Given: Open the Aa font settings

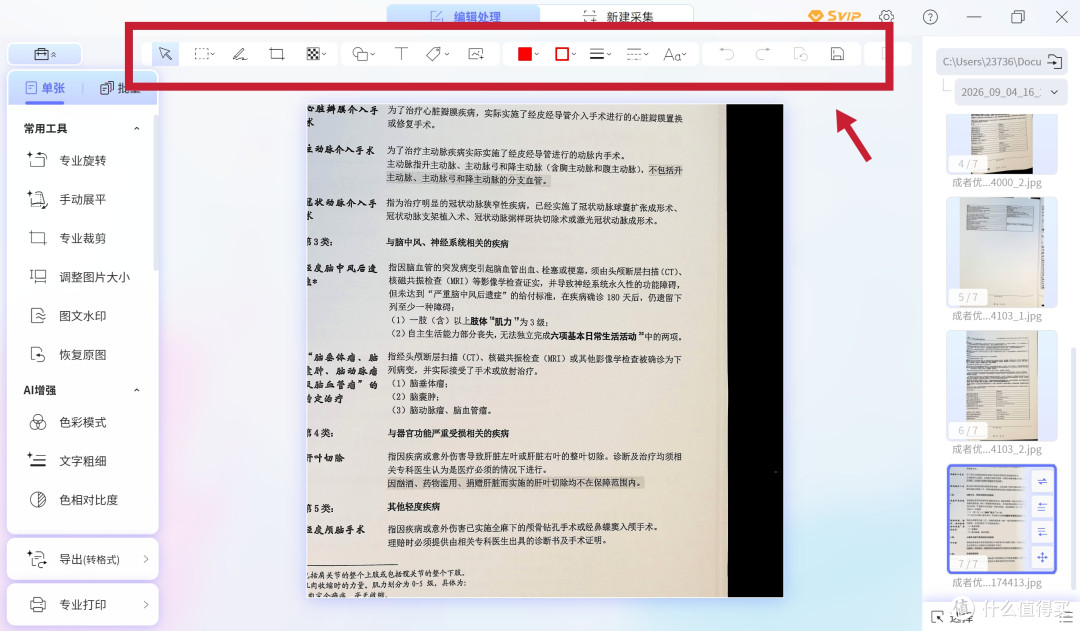Looking at the screenshot, I should (x=674, y=54).
